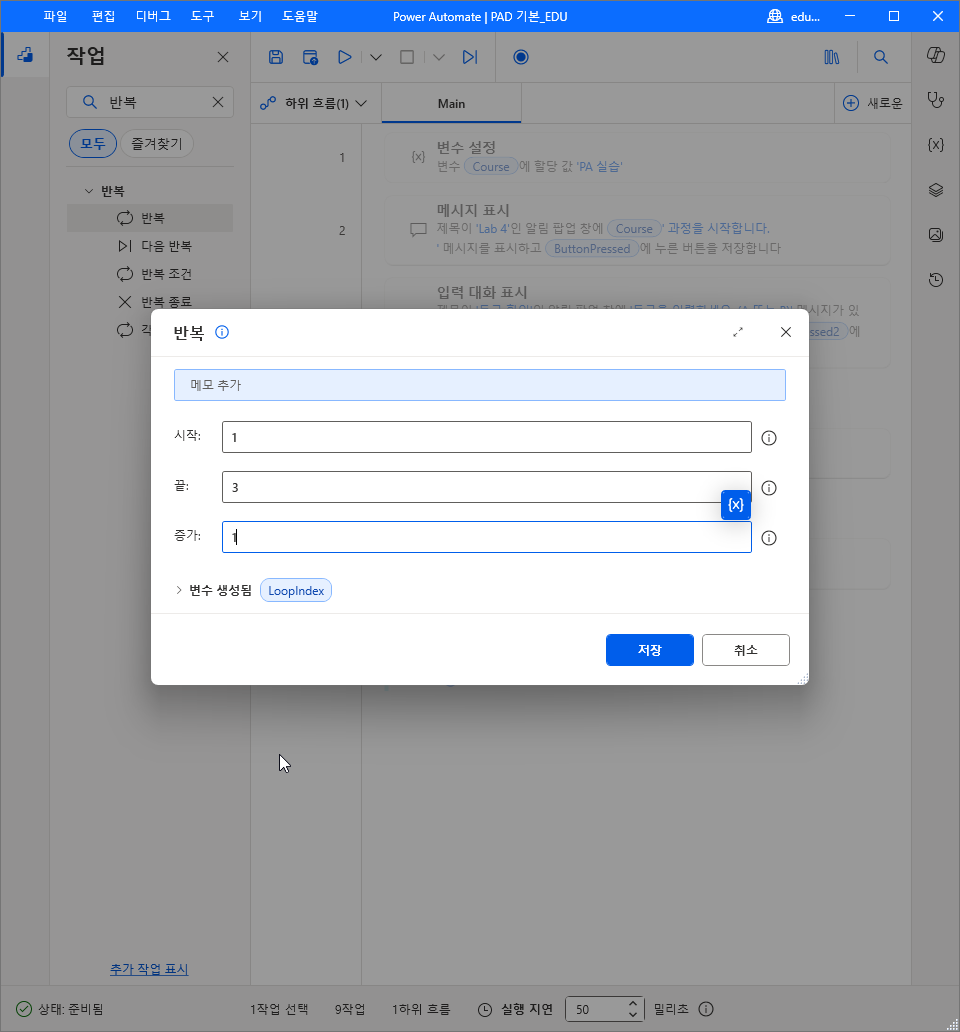The width and height of the screenshot is (960, 1032).
Task: Open the Copilot side panel icon
Action: click(936, 55)
